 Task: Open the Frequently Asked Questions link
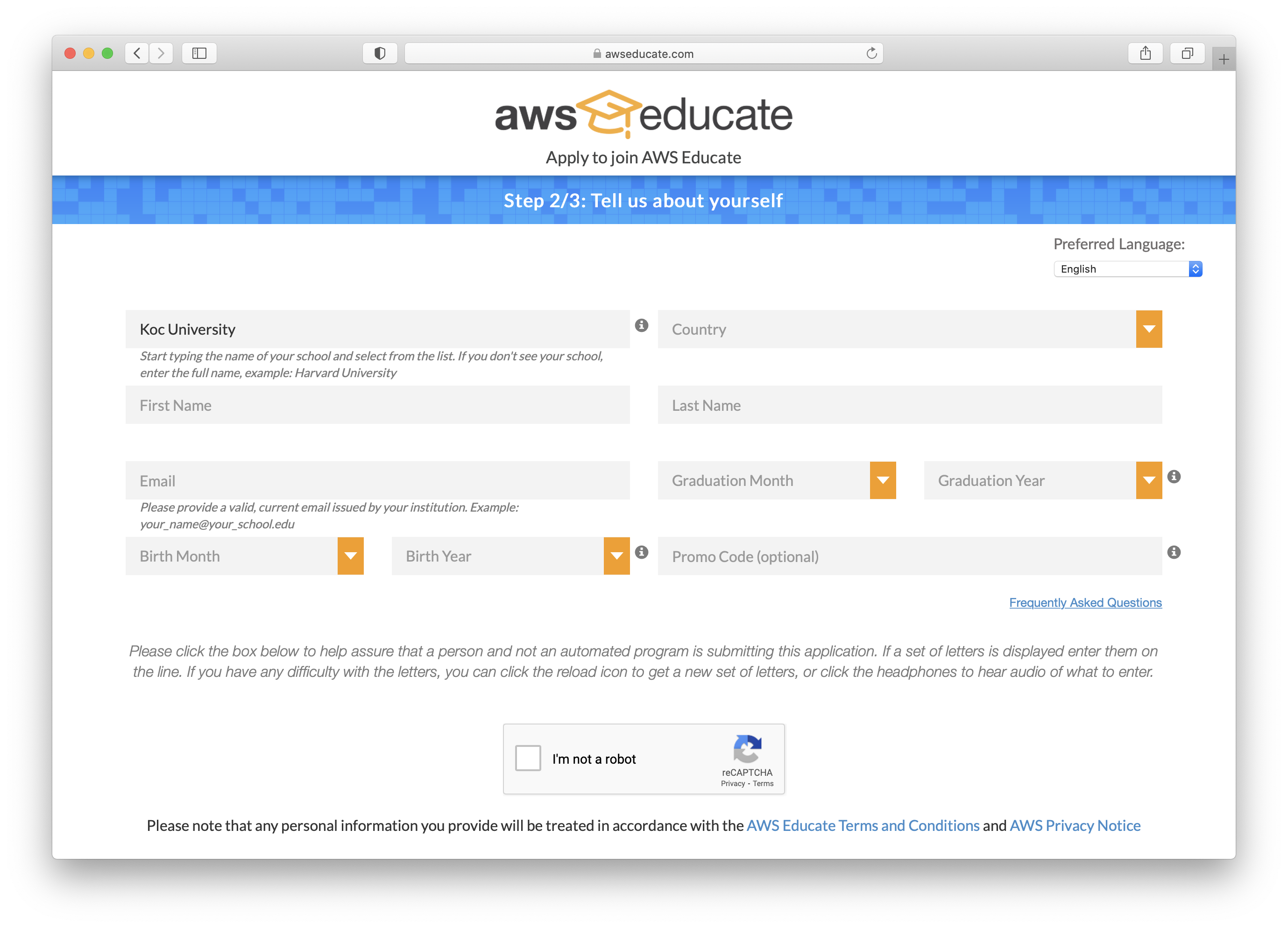tap(1085, 602)
